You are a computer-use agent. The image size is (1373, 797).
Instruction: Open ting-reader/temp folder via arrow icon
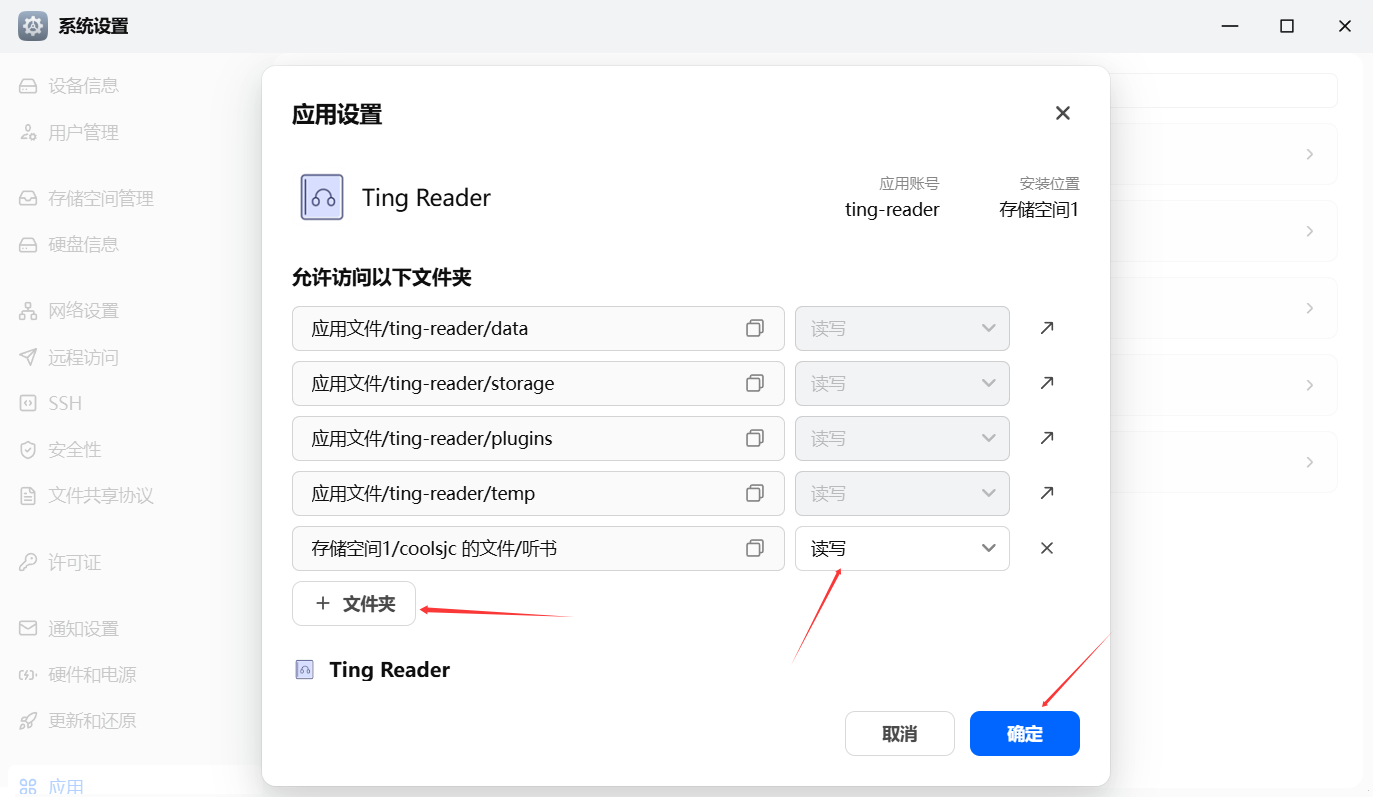[x=1047, y=493]
